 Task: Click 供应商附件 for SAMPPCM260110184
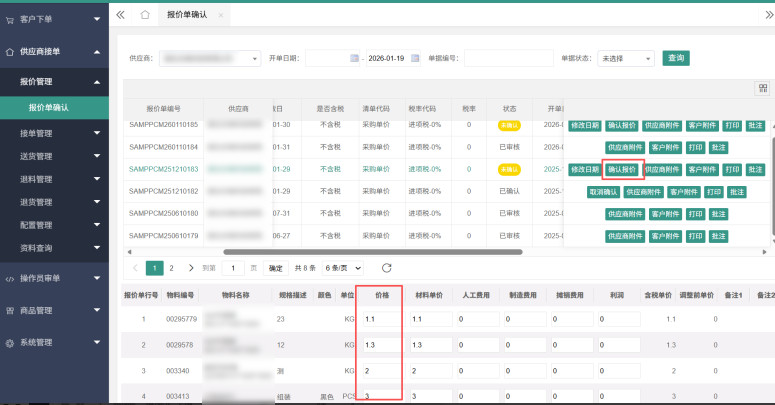[625, 147]
